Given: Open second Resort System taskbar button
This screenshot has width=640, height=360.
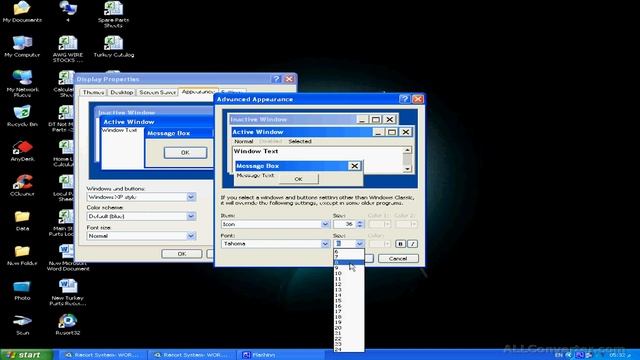Looking at the screenshot, I should [x=191, y=355].
